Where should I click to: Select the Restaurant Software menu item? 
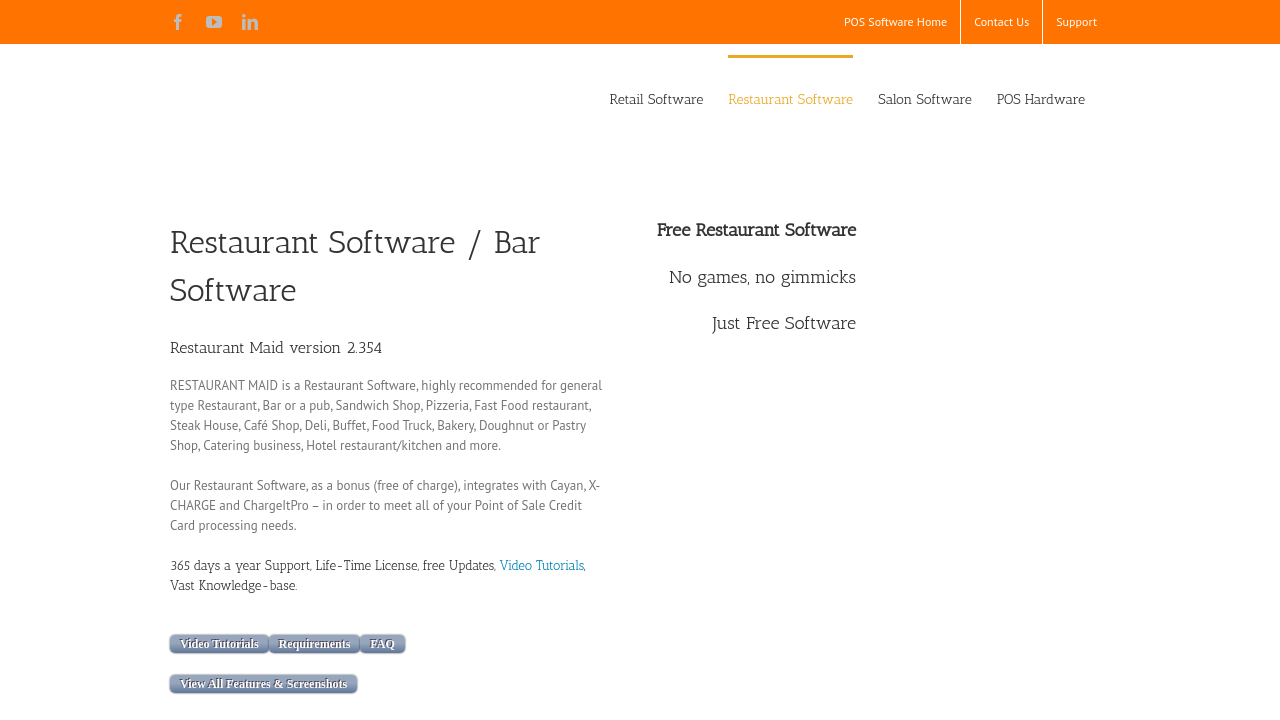(x=790, y=99)
